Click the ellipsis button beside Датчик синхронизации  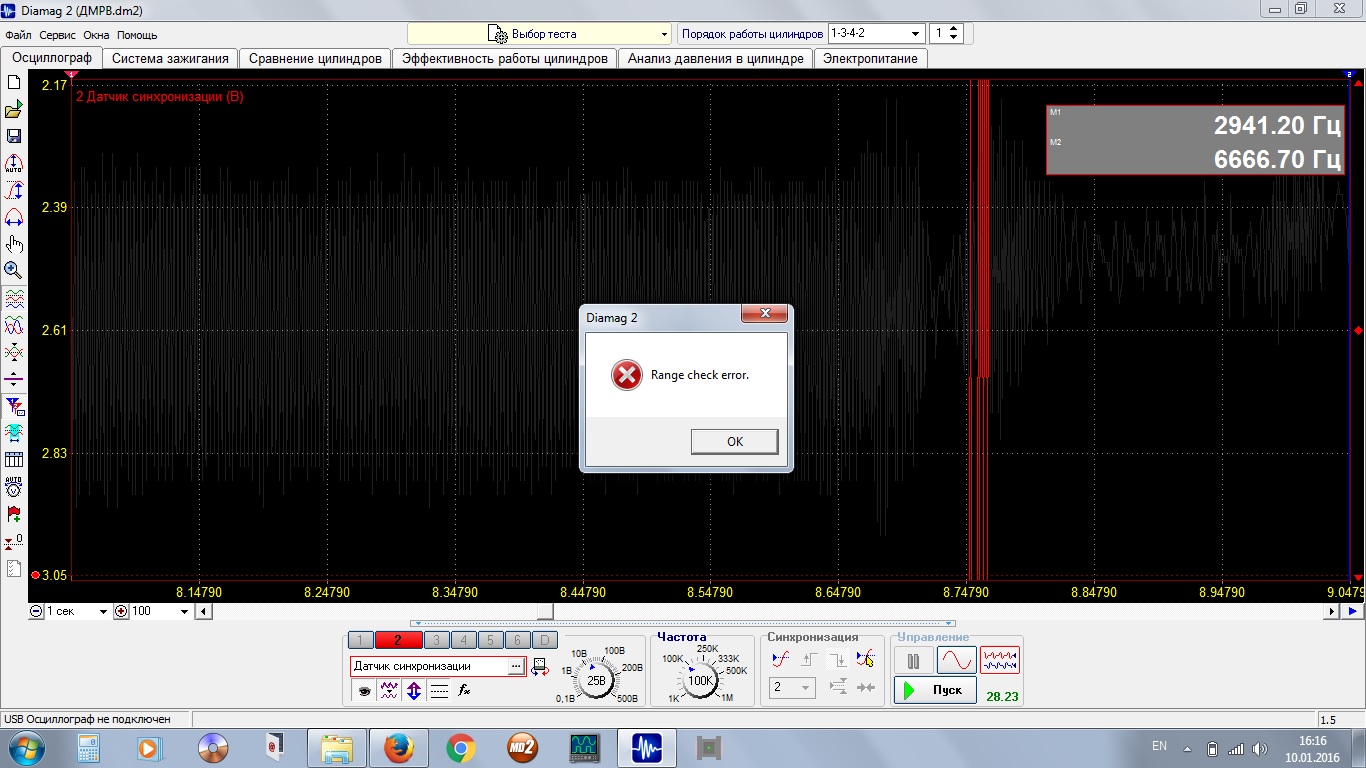(516, 666)
